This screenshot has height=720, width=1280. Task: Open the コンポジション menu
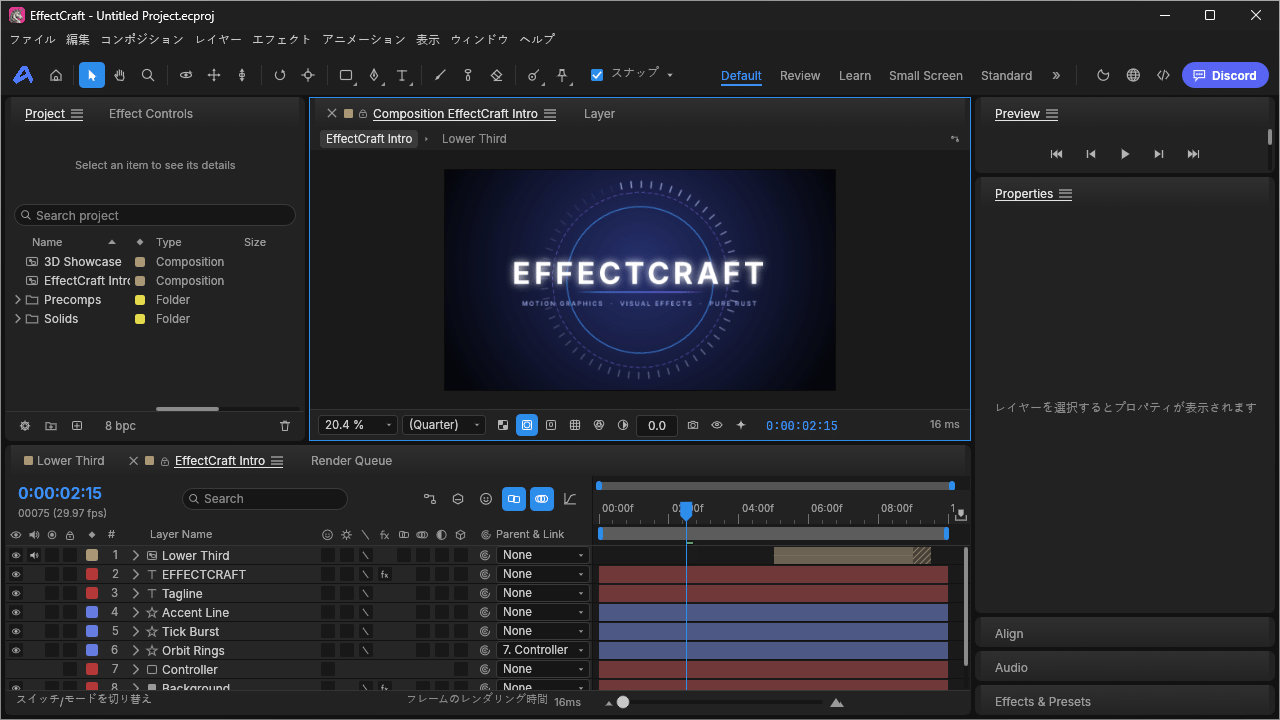[x=142, y=39]
